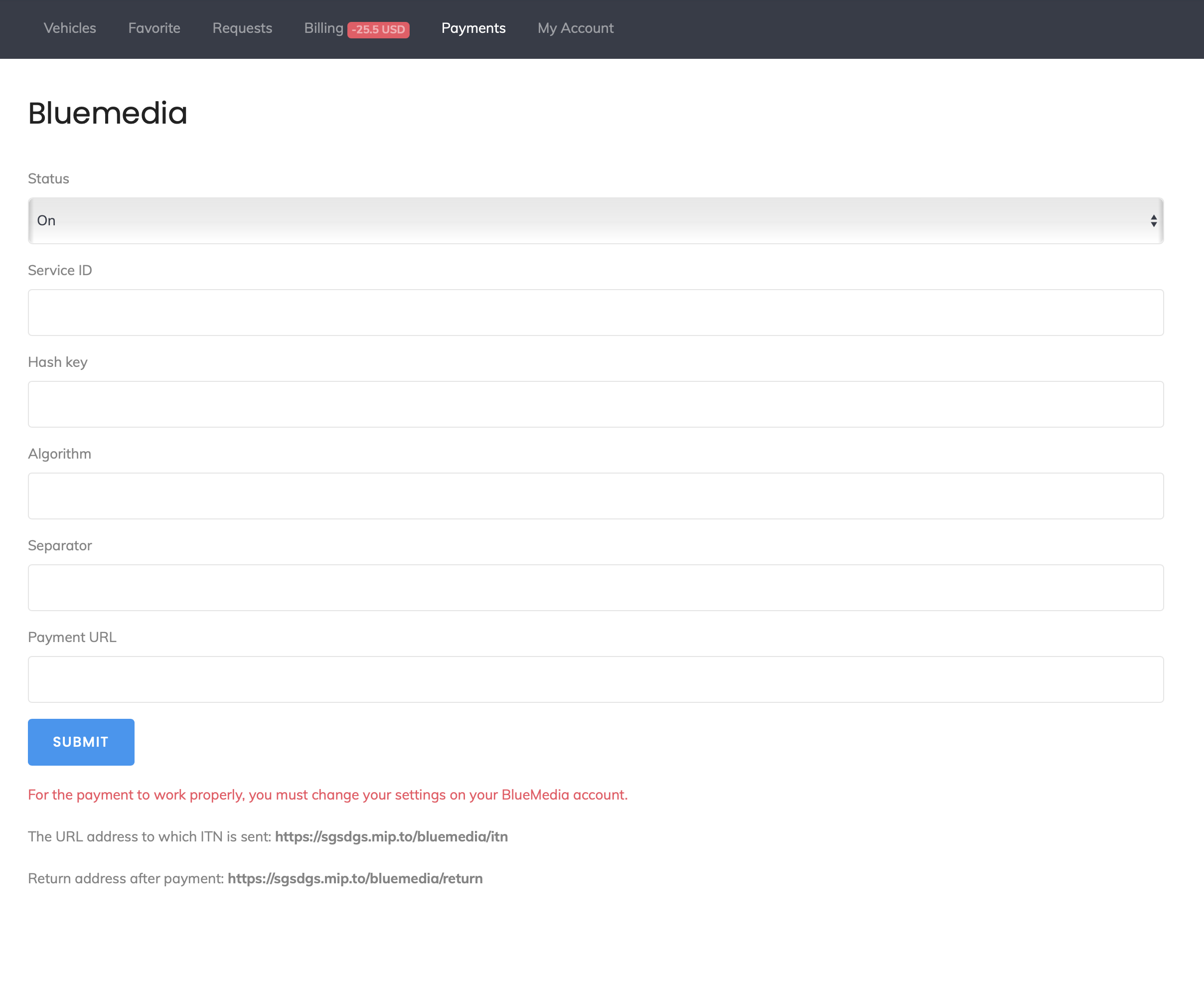
Task: Click inside the Hash key field
Action: (595, 404)
